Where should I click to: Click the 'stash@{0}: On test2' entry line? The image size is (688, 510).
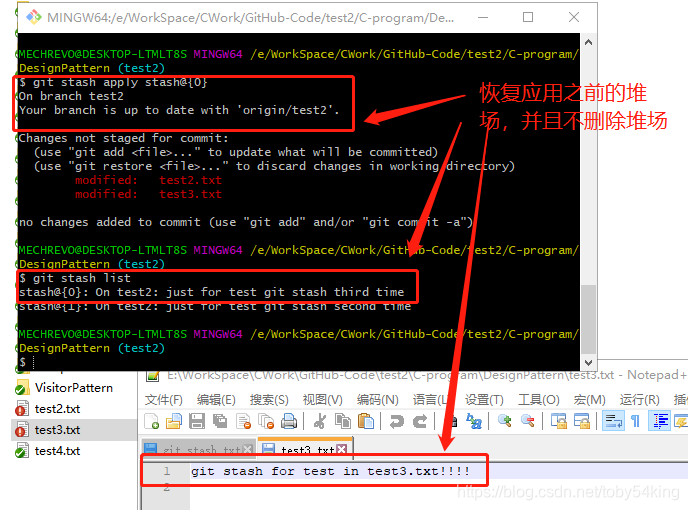click(x=211, y=292)
